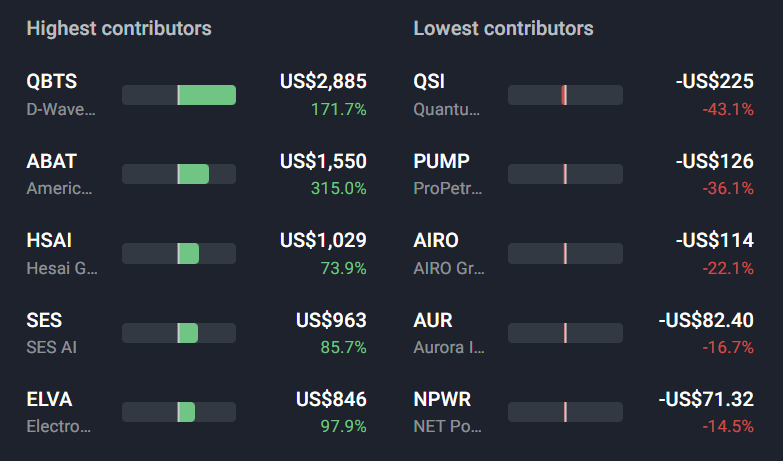Click the -US$225 loss value

point(715,81)
